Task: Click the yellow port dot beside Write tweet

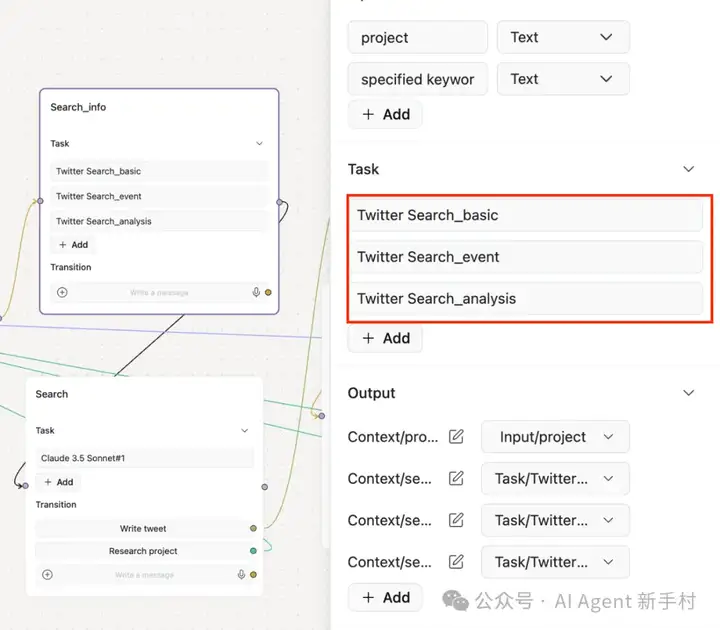Action: [x=253, y=528]
